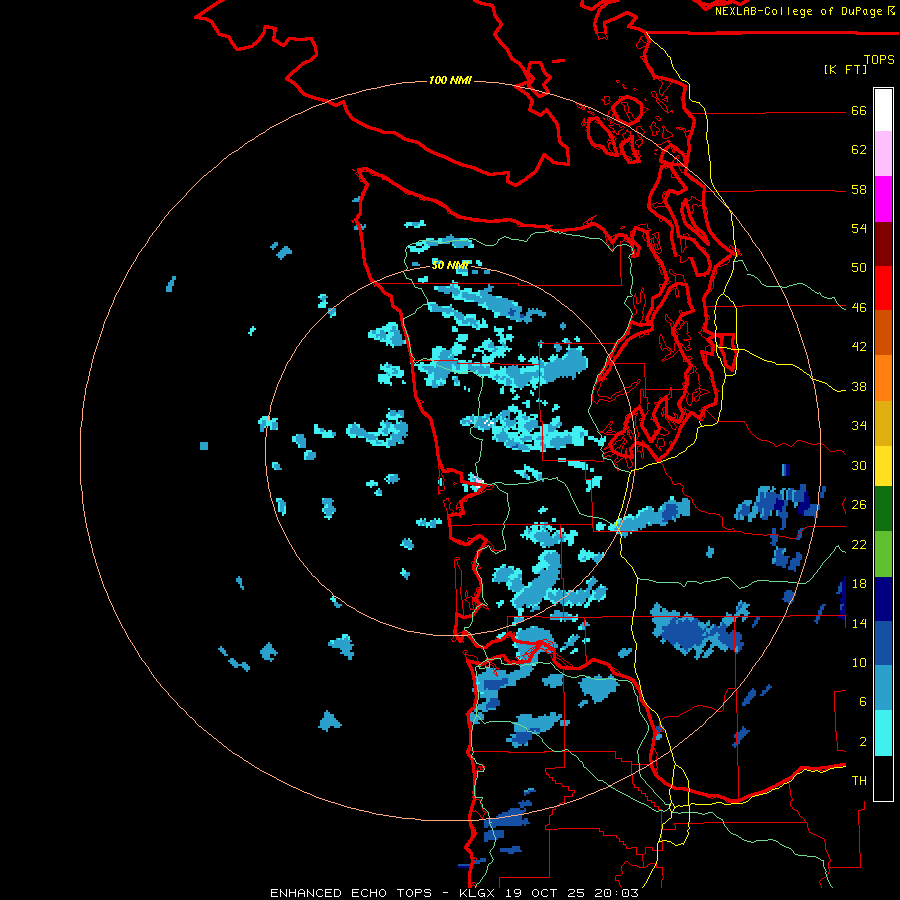The width and height of the screenshot is (900, 900).
Task: Click the 66 legend value
Action: tap(859, 111)
